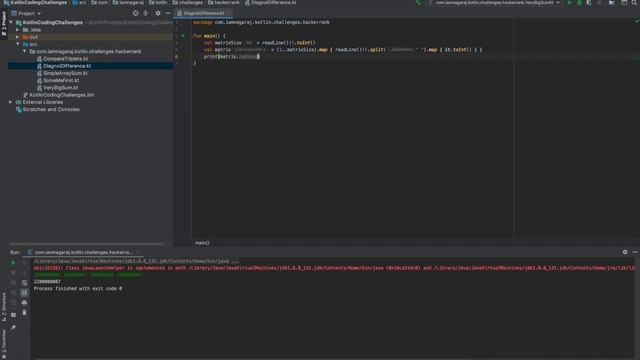This screenshot has height=360, width=640.
Task: Collapse the KotlinCodingChallenges root node
Action: [x=11, y=22]
